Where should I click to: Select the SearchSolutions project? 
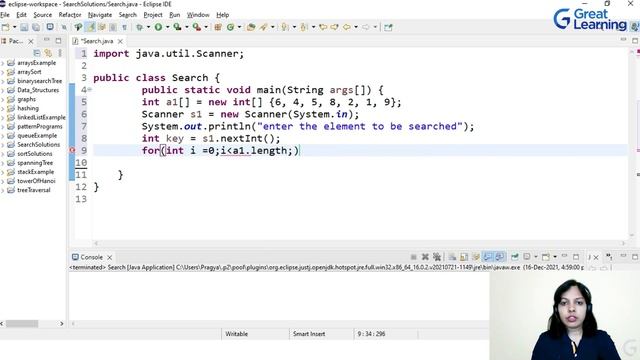tap(38, 144)
